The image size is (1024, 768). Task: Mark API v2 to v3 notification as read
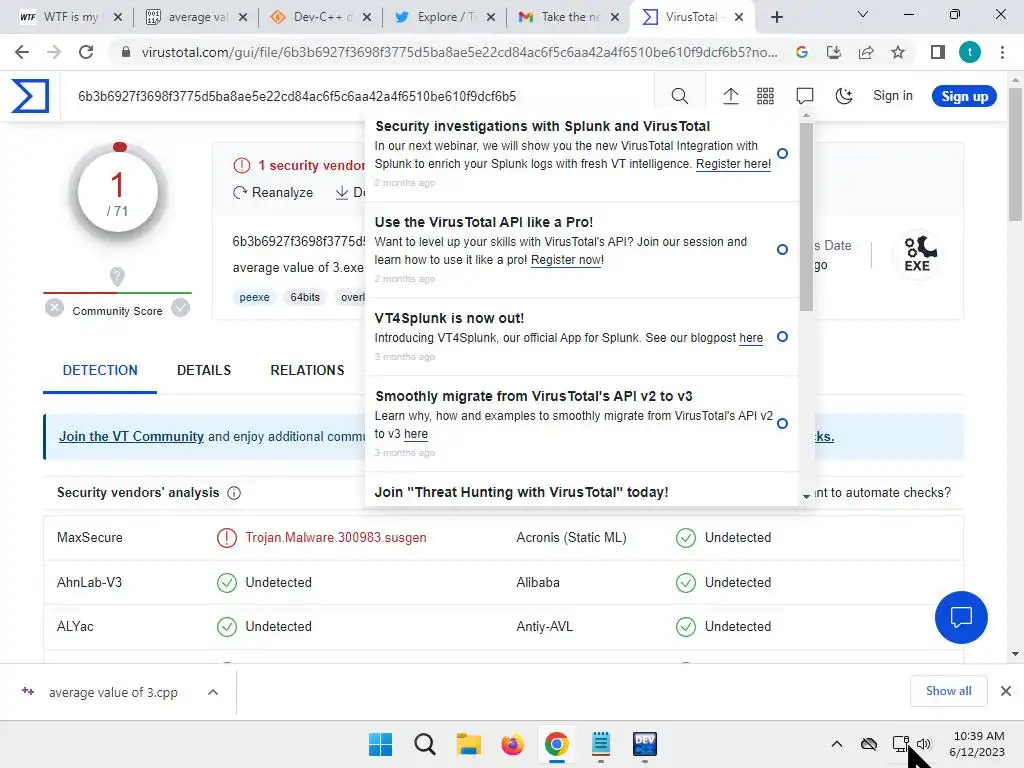coord(782,423)
